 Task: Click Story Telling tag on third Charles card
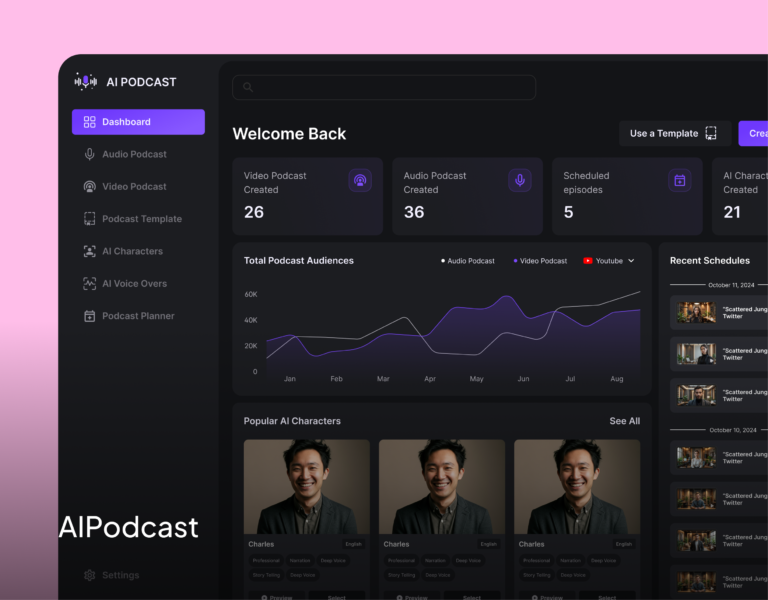pyautogui.click(x=537, y=575)
